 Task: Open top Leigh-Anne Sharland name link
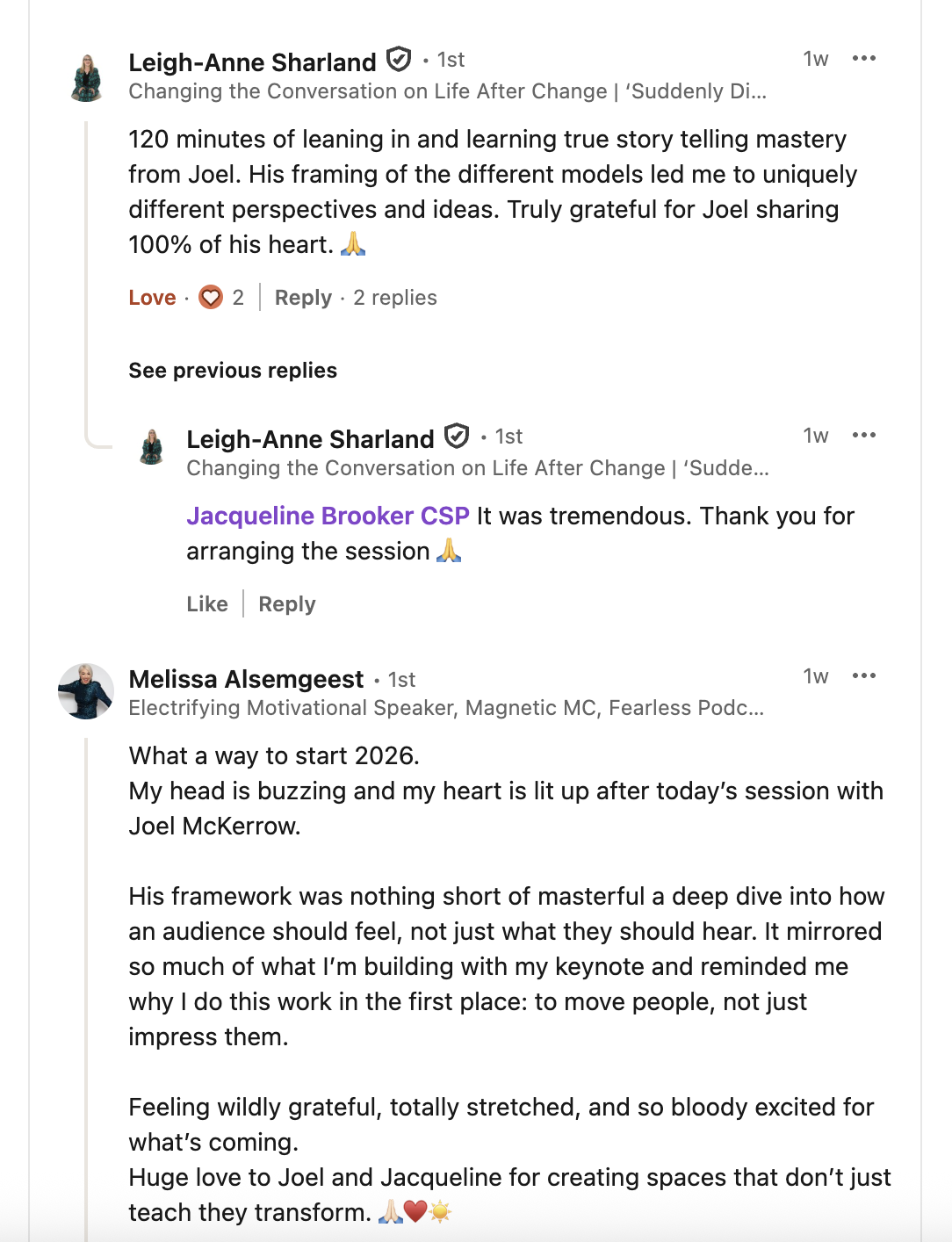(252, 62)
